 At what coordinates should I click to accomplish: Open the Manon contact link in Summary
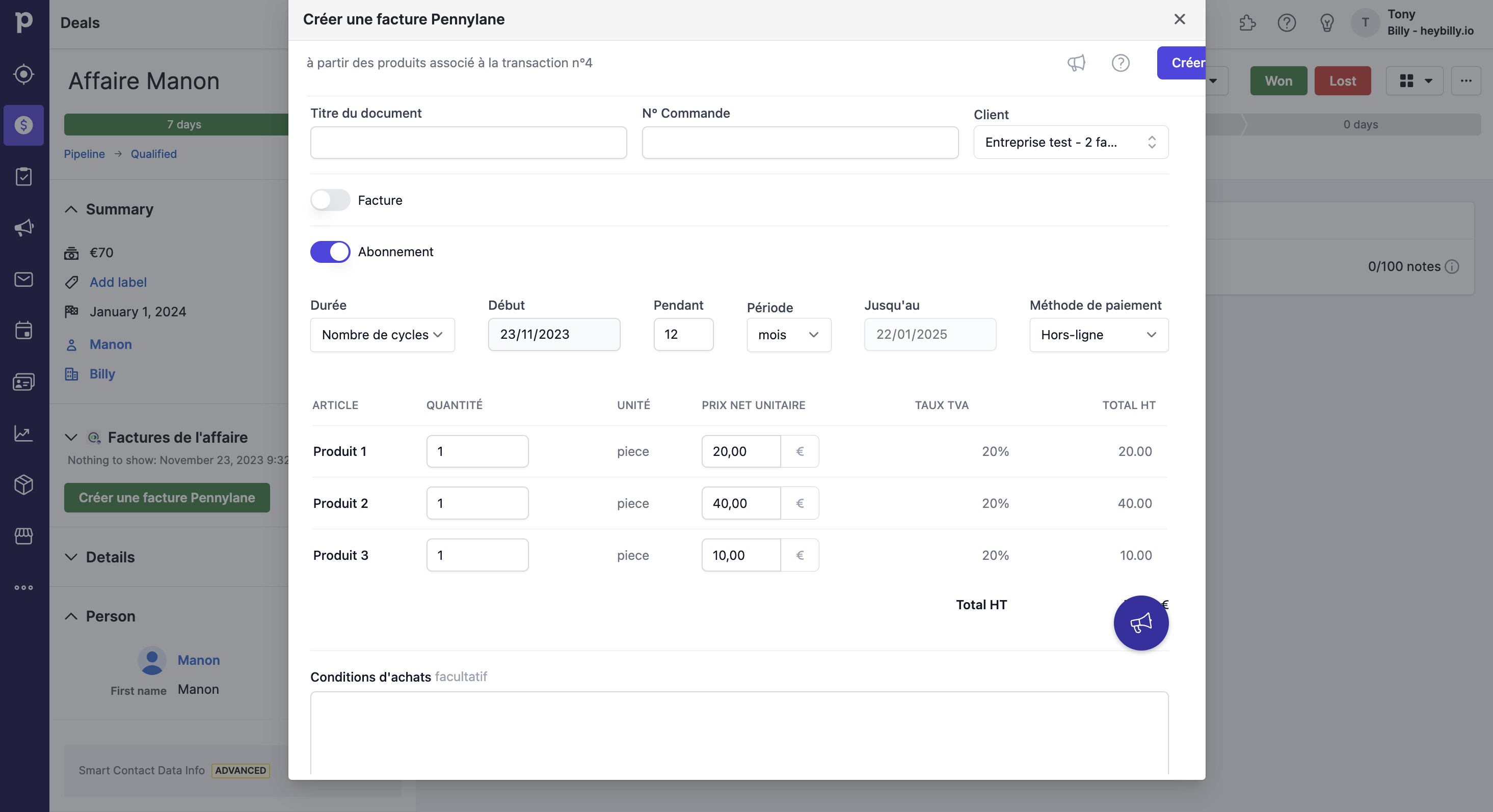111,344
